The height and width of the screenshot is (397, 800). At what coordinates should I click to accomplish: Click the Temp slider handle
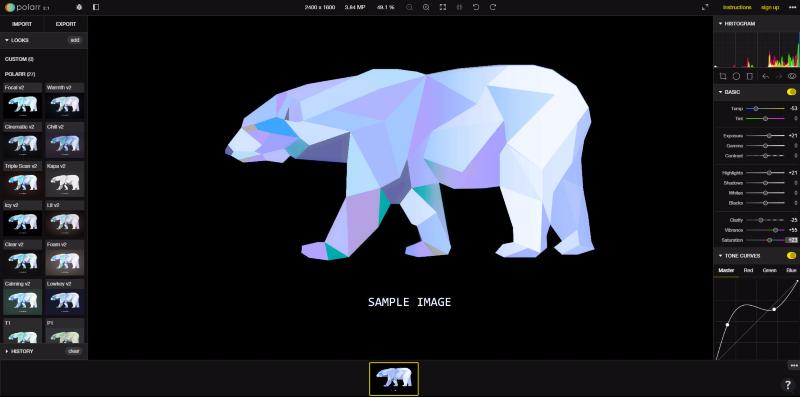point(756,109)
